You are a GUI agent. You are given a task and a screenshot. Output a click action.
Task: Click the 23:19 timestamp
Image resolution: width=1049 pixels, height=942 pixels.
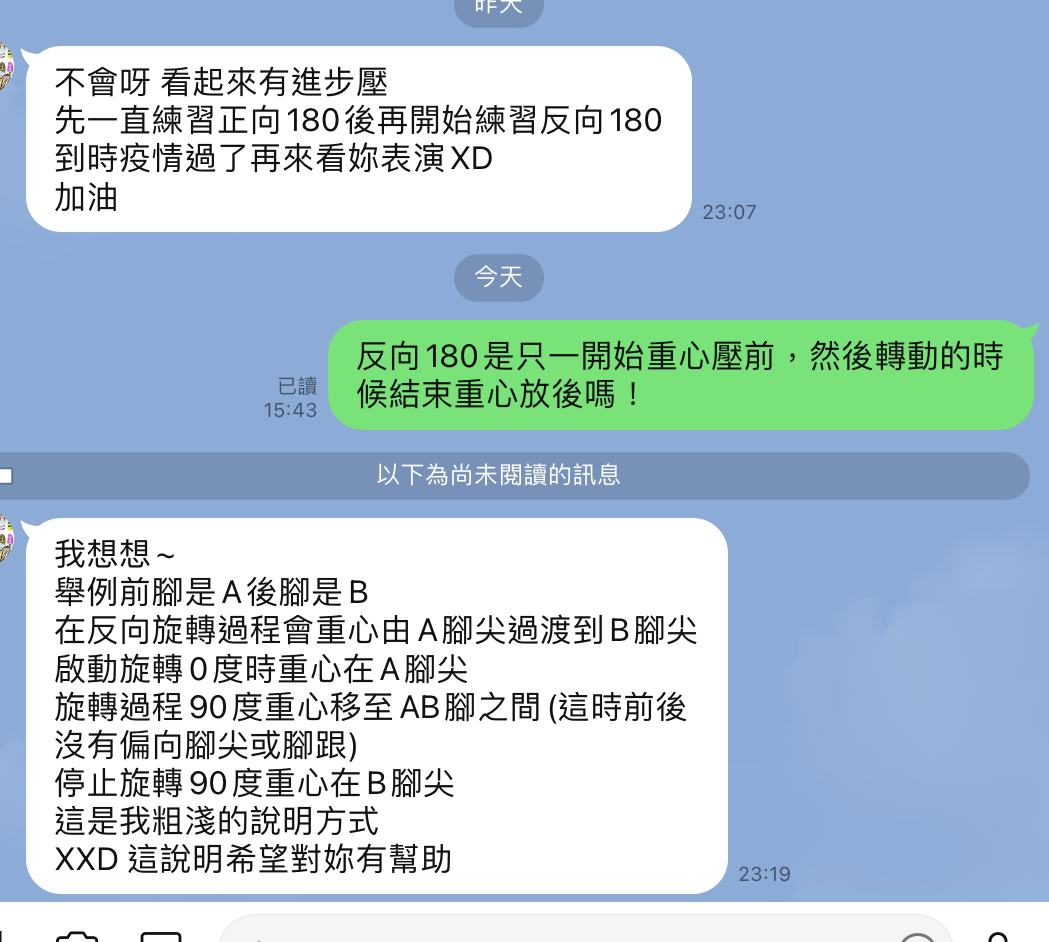point(765,874)
